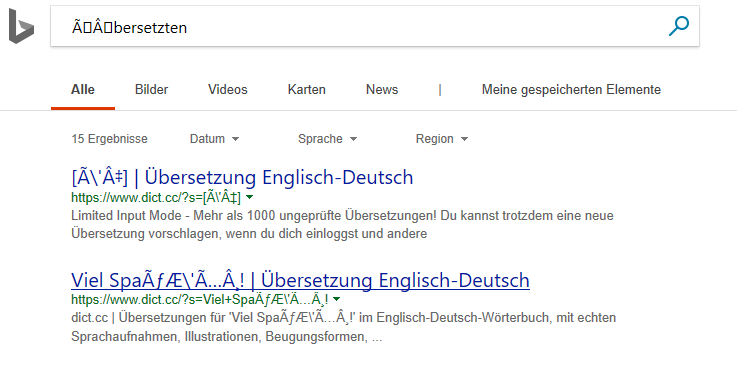Click snippet text mentioning 'Sprachaufnahmen, Illustrationen'
Image resolution: width=737 pixels, height=365 pixels.
(344, 327)
